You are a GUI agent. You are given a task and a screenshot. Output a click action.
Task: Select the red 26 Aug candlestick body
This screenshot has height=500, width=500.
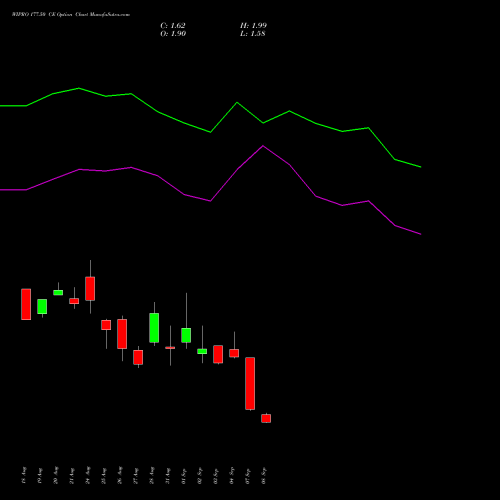click(122, 334)
